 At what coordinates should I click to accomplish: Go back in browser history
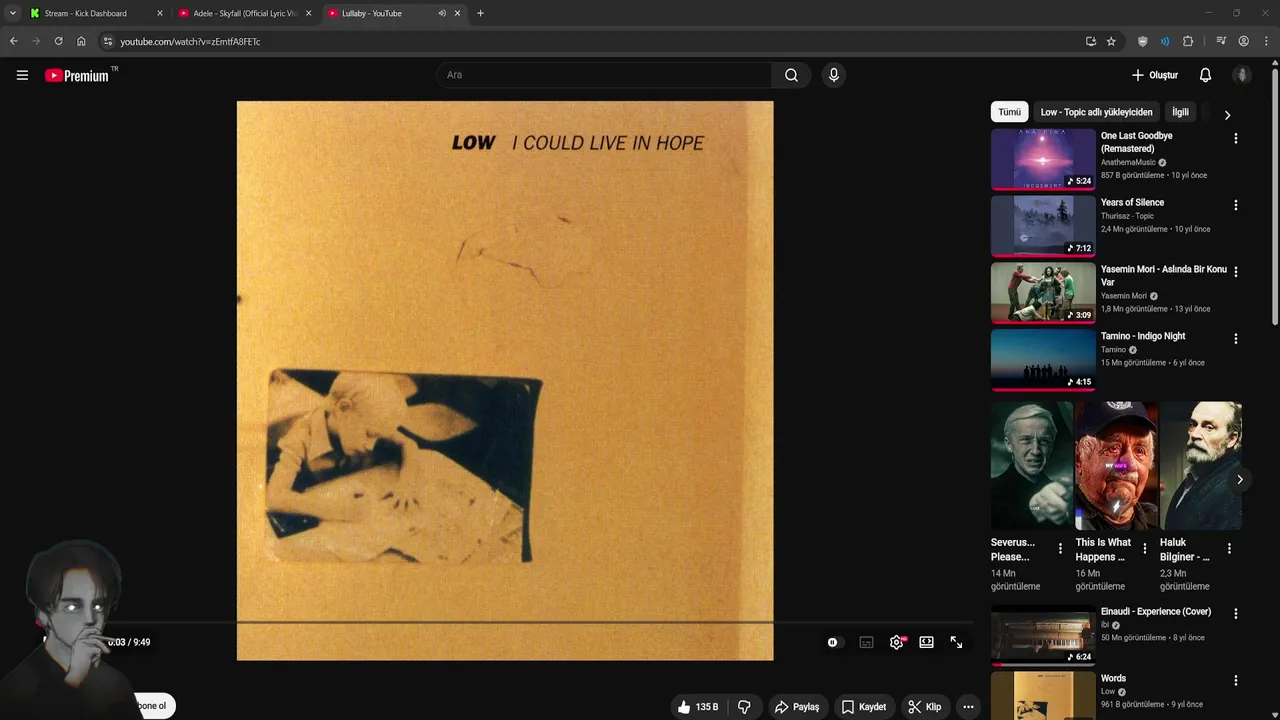(13, 41)
